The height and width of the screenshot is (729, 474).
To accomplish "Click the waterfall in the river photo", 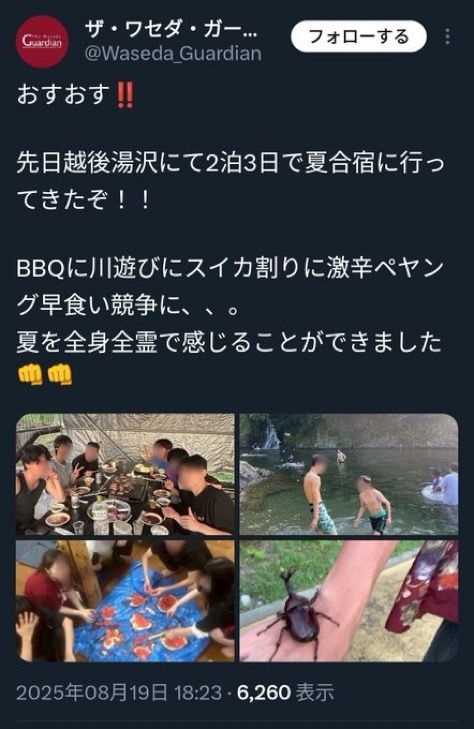I will click(x=271, y=435).
